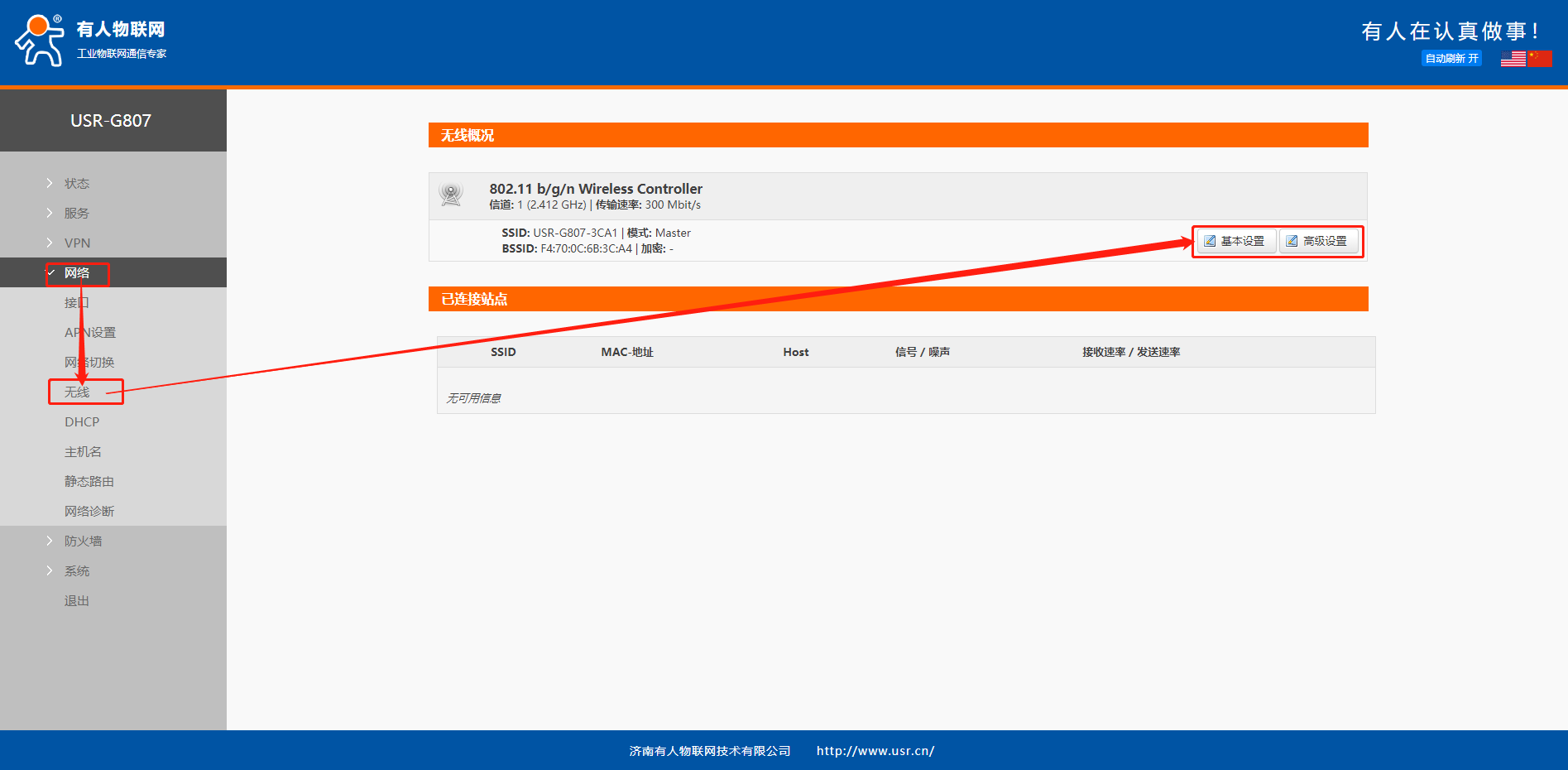Open the 无线 wireless submenu item
Screen dimensions: 1568x770
click(77, 392)
